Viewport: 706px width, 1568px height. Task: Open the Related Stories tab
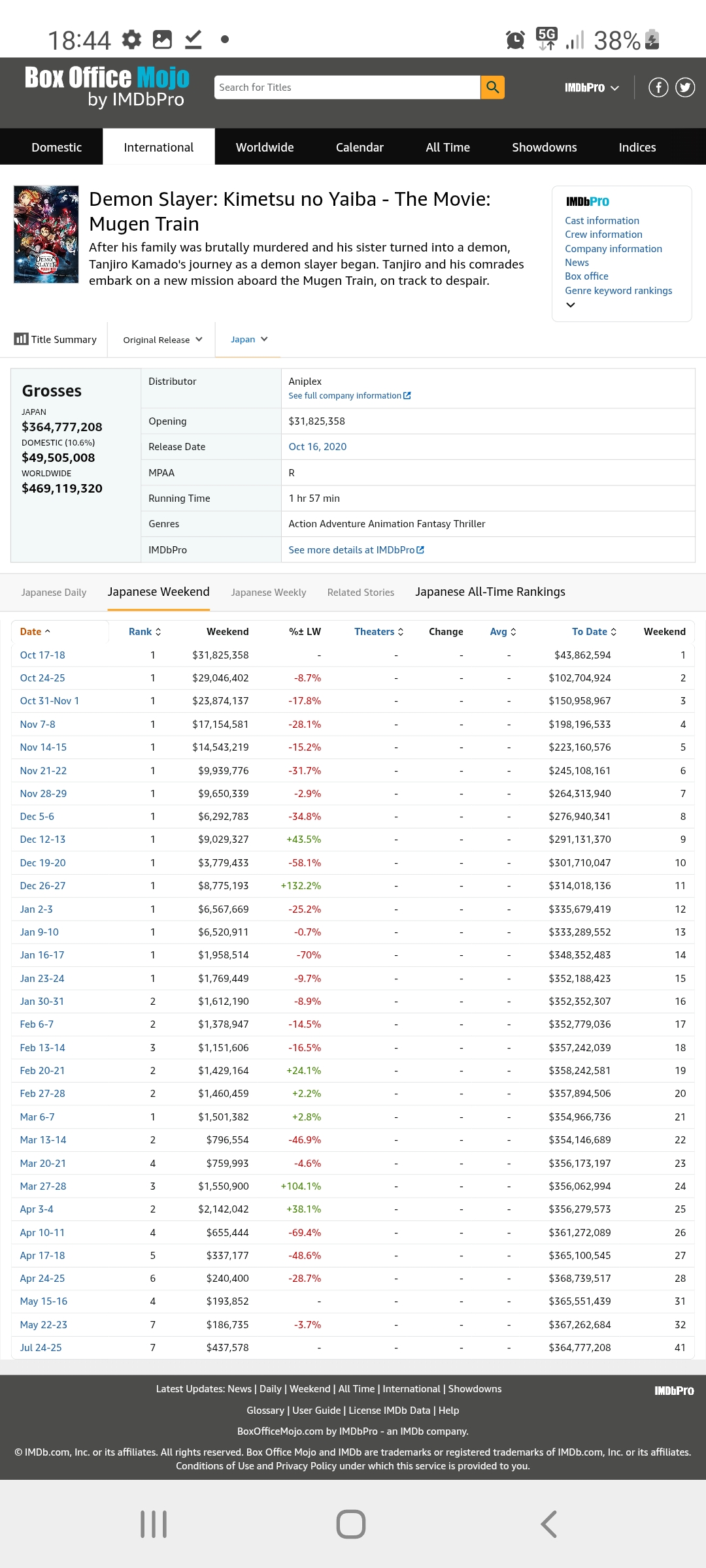(x=361, y=593)
